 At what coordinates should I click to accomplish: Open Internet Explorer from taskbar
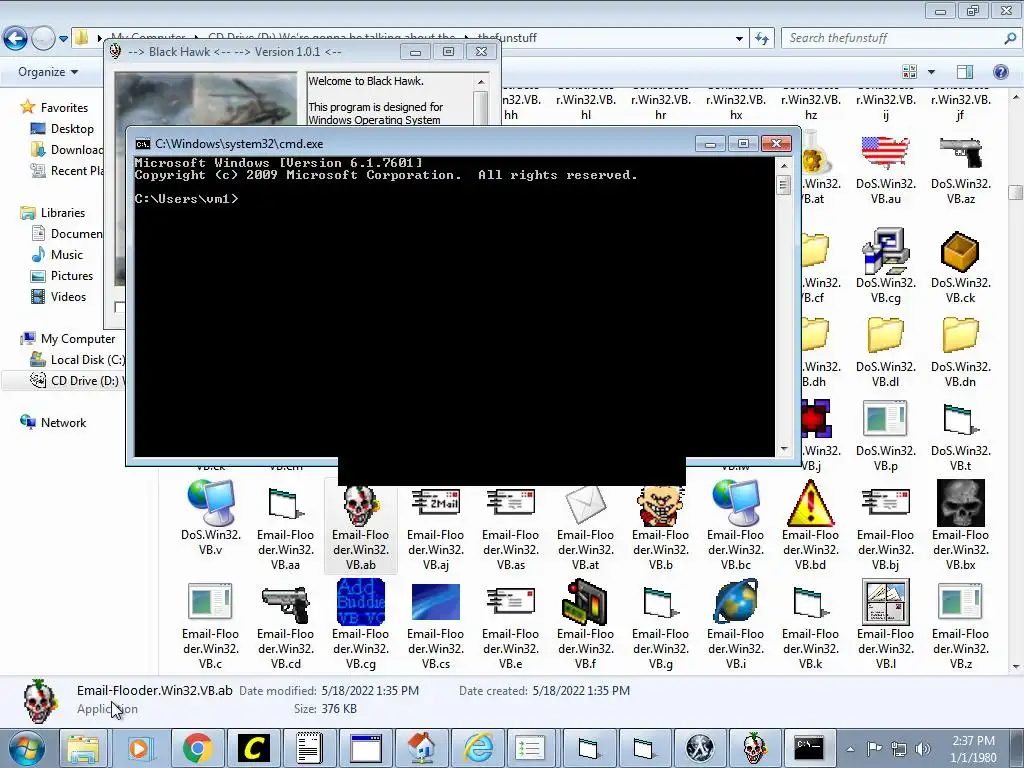[x=478, y=748]
